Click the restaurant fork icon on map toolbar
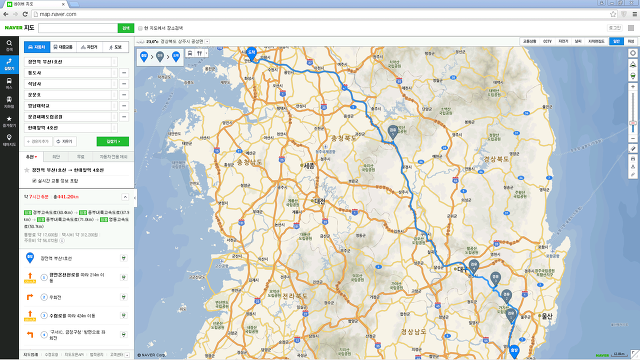Viewport: 640px width, 360px height. (x=199, y=53)
